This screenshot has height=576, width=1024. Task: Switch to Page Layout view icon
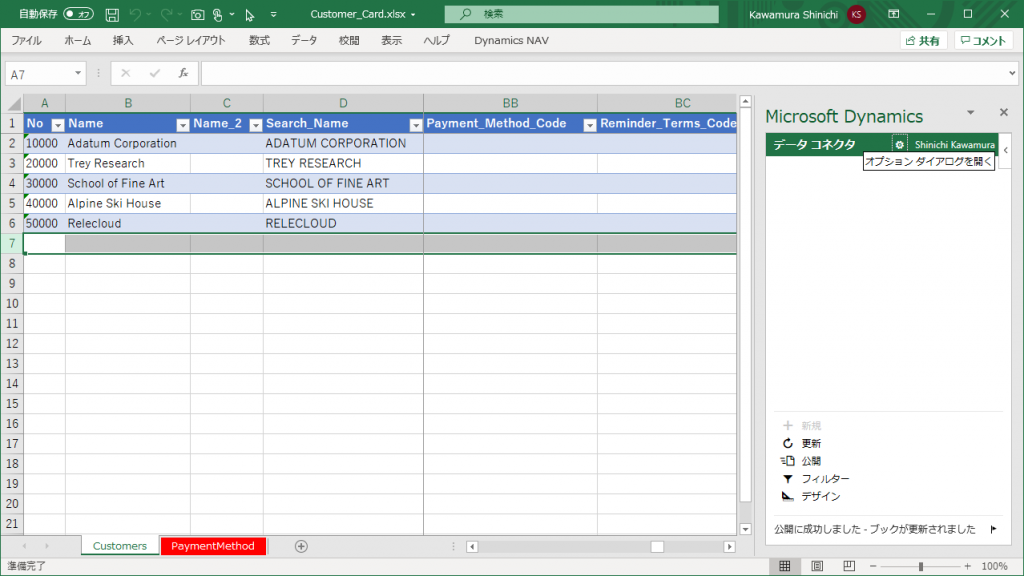817,566
